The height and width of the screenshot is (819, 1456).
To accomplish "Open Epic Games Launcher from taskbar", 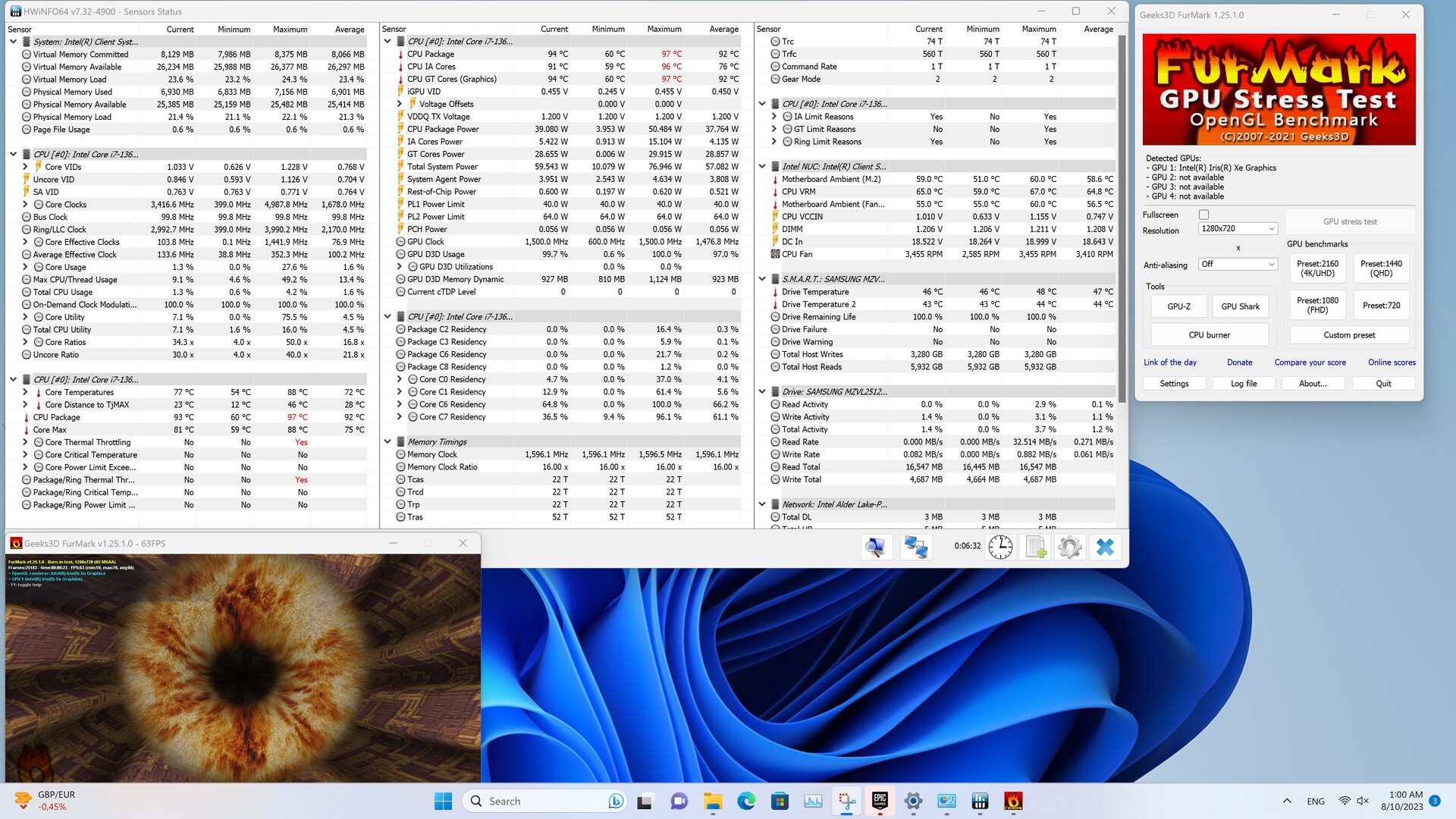I will coord(880,801).
